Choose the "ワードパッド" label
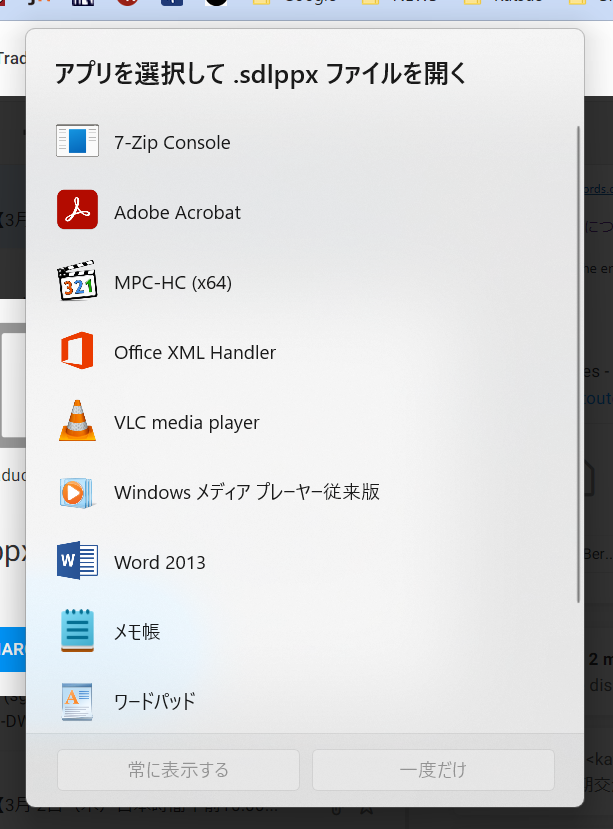Viewport: 613px width, 829px height. tap(155, 702)
